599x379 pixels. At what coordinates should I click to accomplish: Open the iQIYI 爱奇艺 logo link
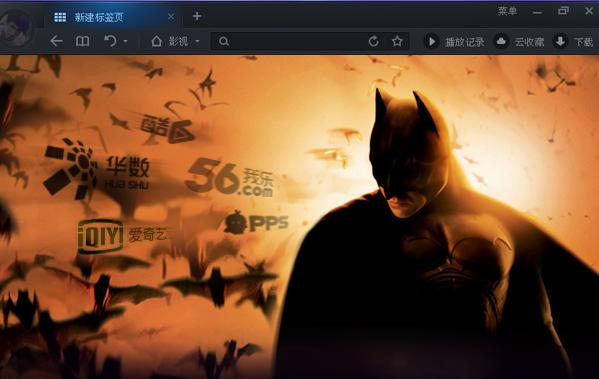tap(122, 236)
